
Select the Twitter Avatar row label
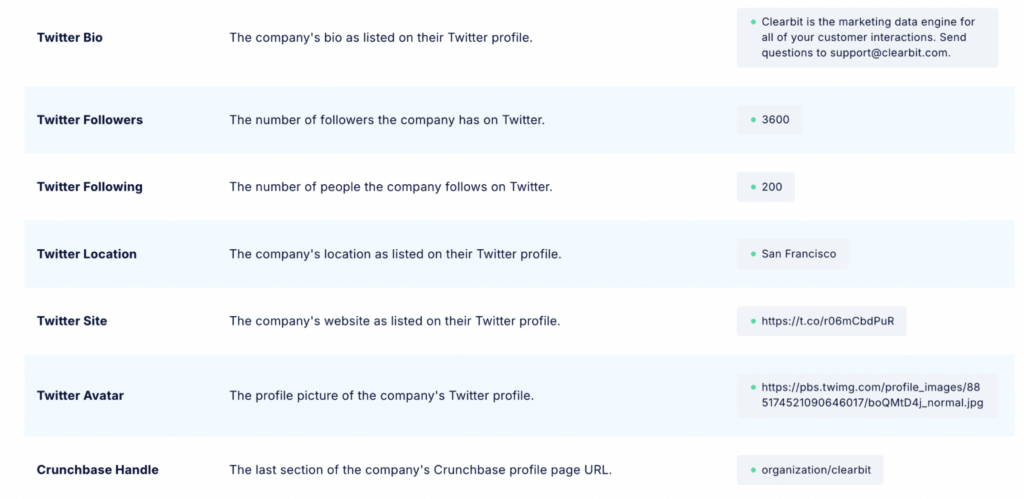[79, 395]
